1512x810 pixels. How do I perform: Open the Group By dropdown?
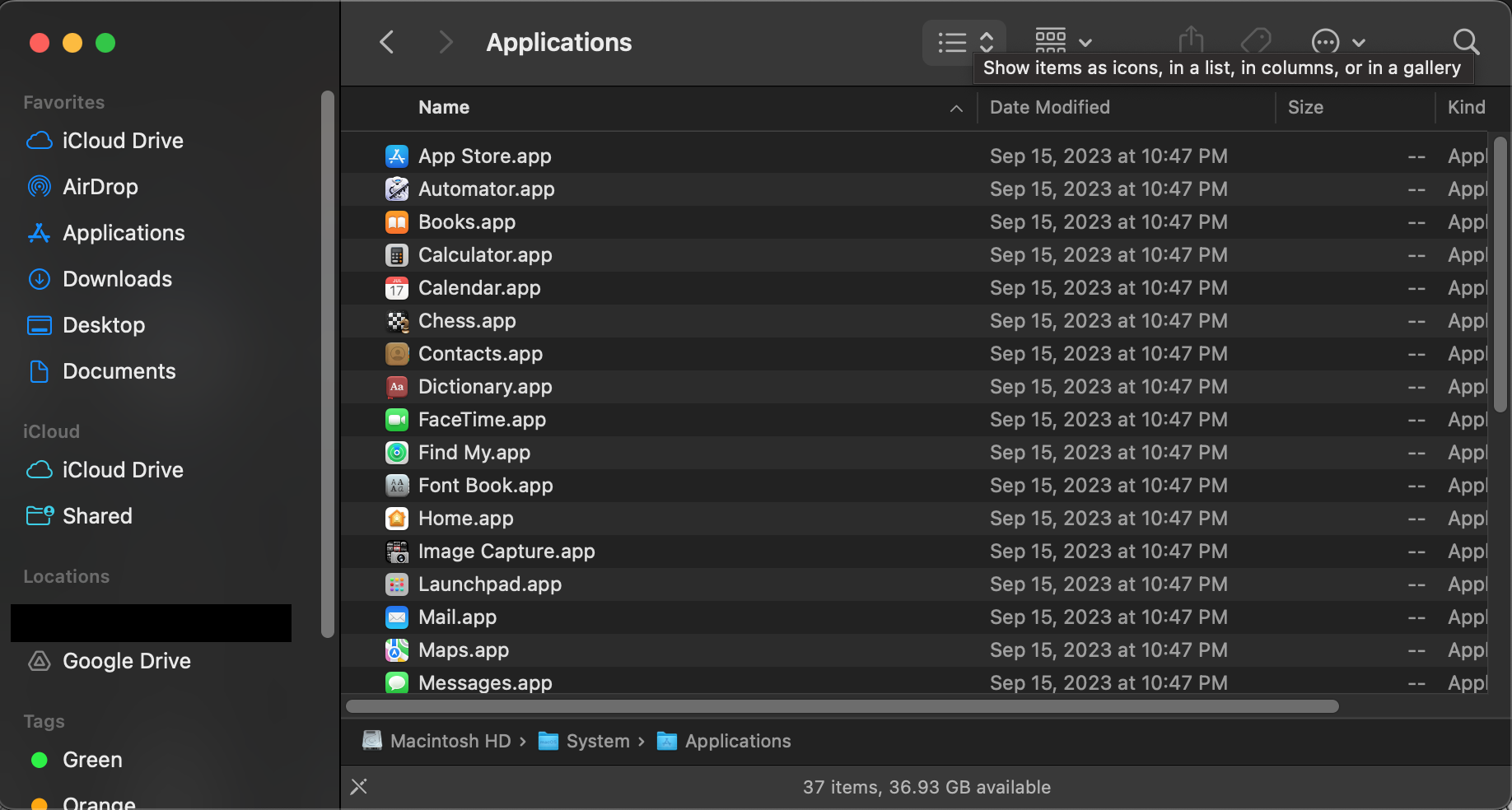point(1063,41)
